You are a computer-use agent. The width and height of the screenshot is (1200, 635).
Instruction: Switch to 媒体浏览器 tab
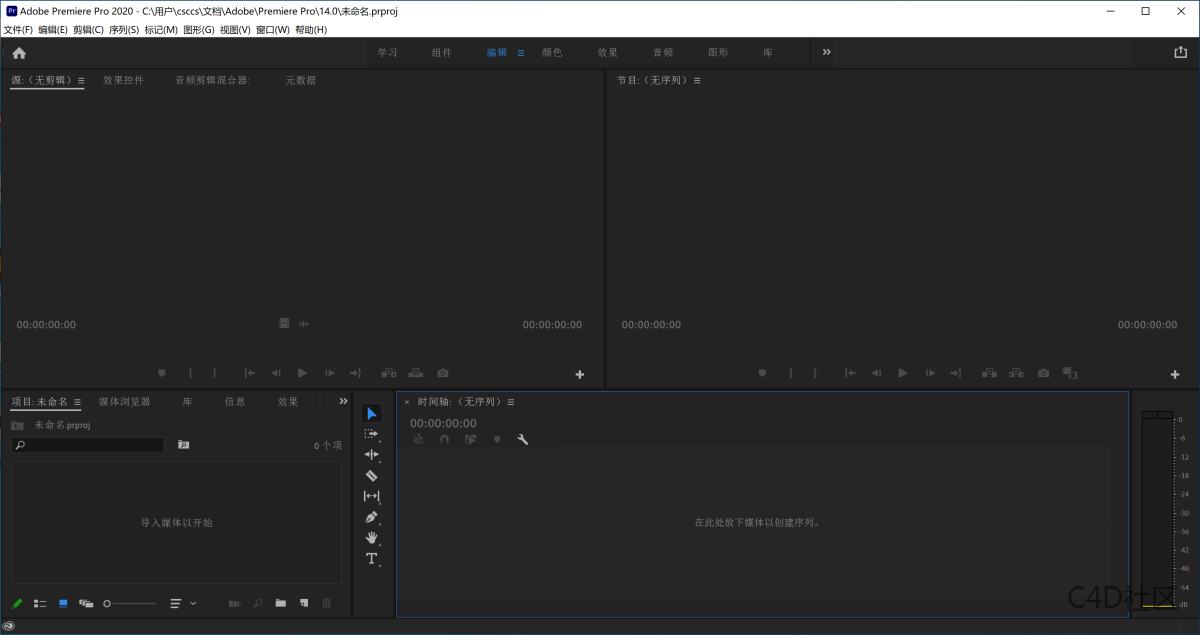[x=124, y=402]
